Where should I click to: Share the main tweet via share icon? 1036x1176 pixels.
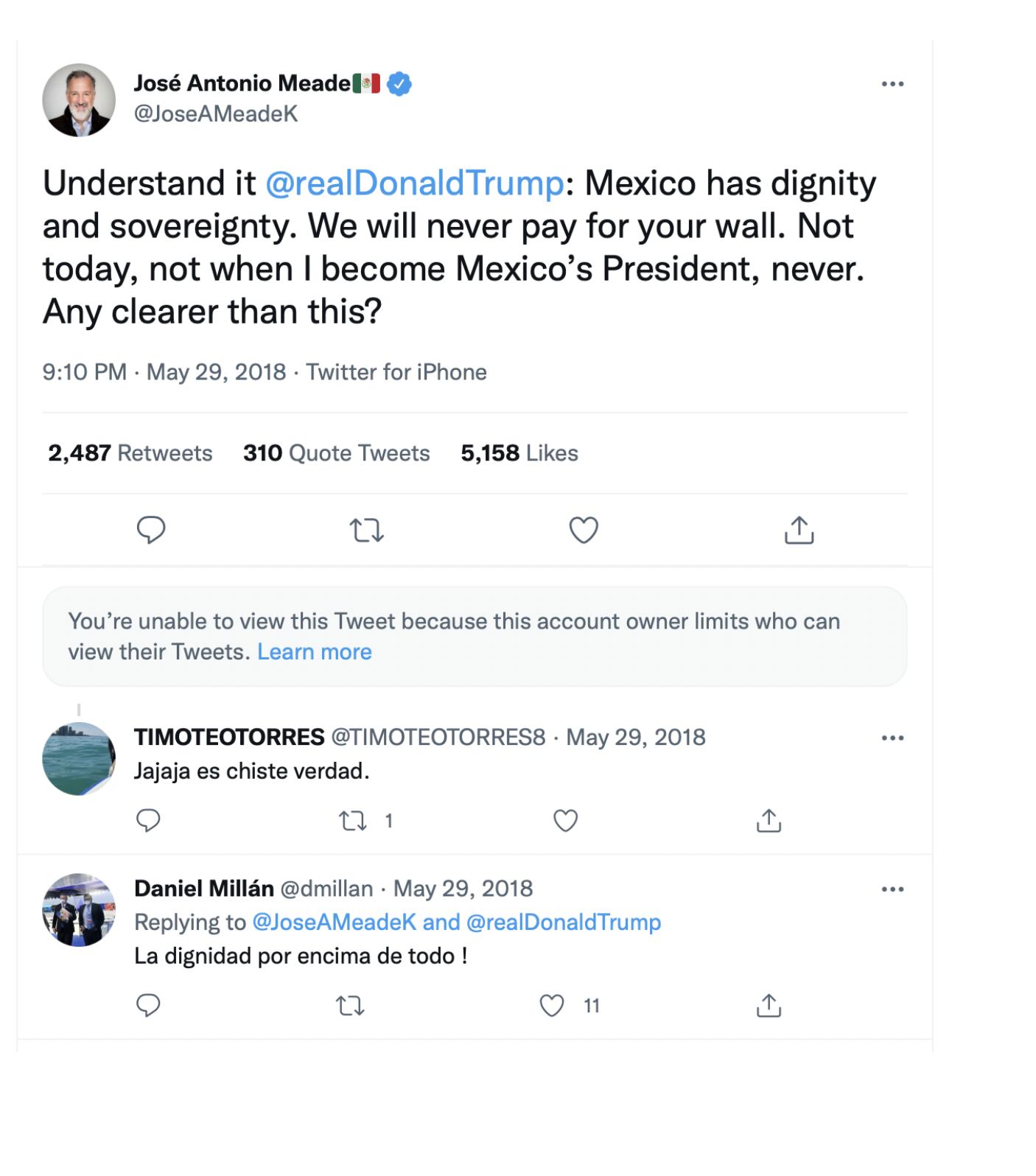(799, 530)
